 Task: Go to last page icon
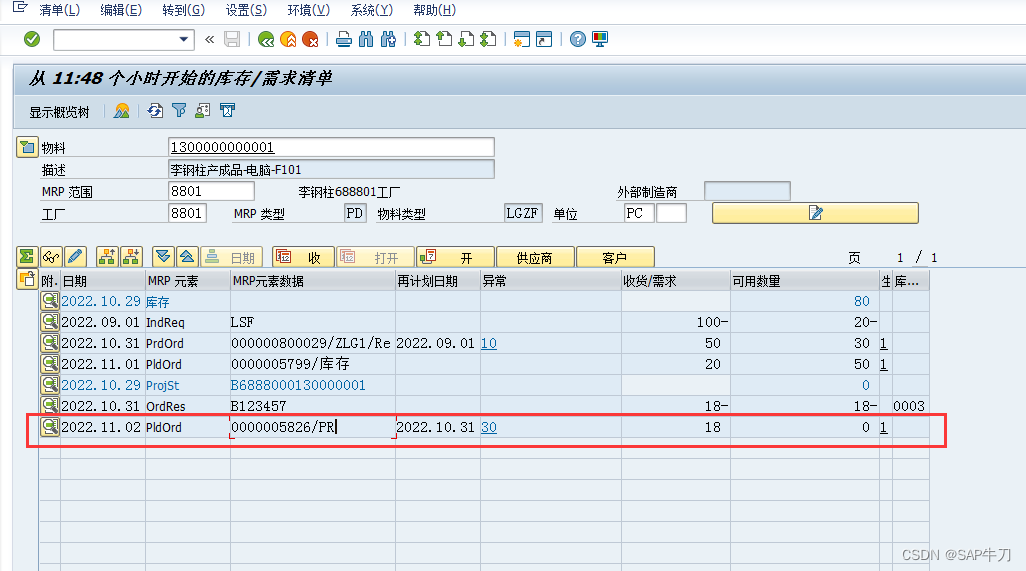click(488, 39)
